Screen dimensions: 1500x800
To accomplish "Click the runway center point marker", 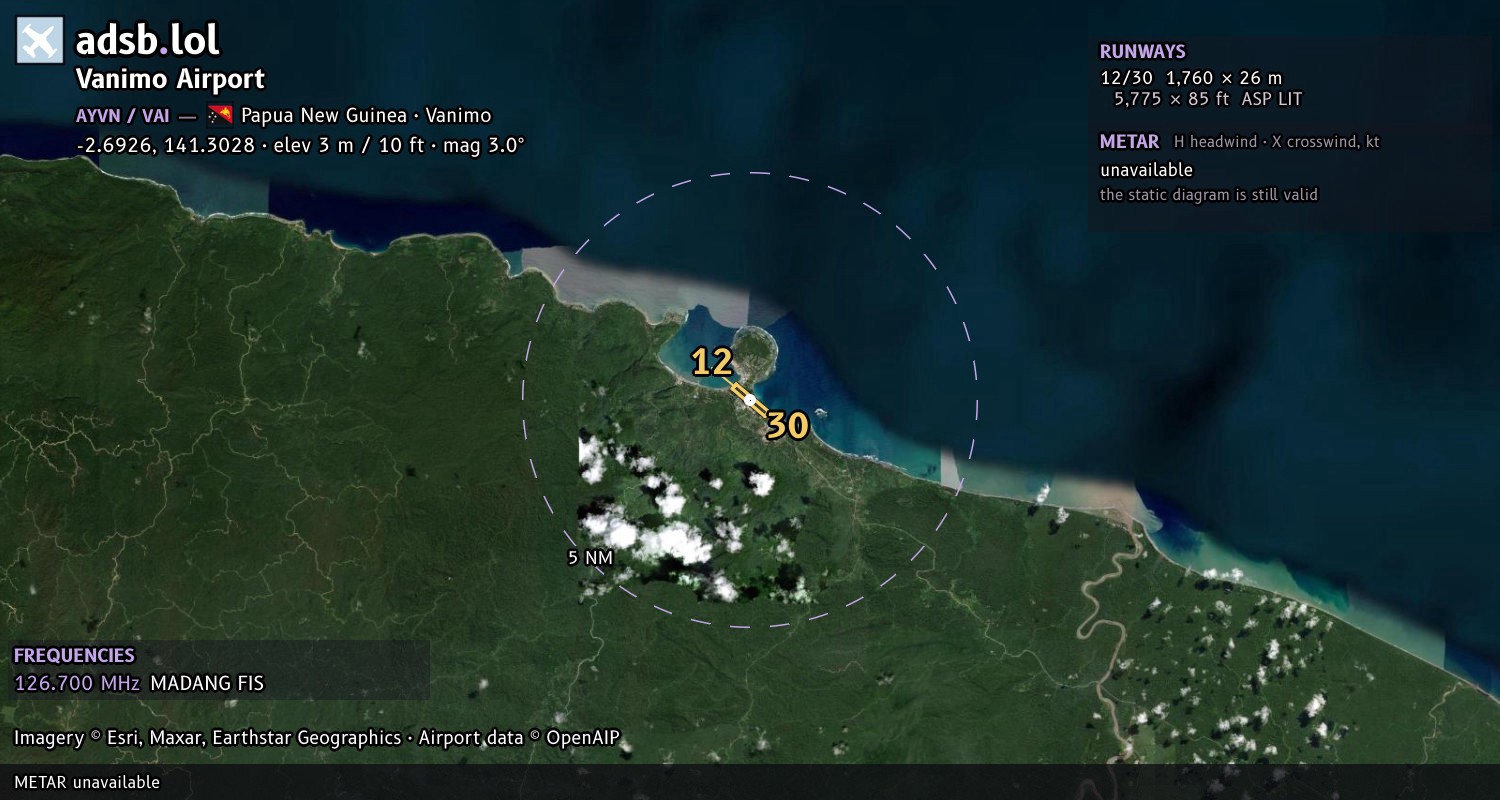I will point(750,399).
